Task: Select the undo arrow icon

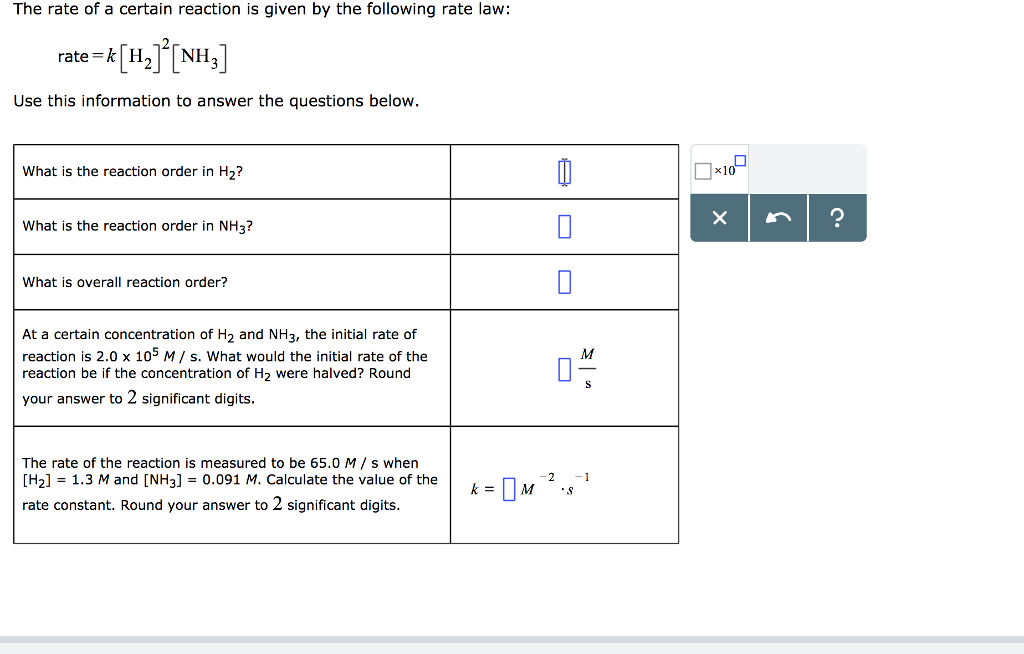Action: [x=778, y=217]
